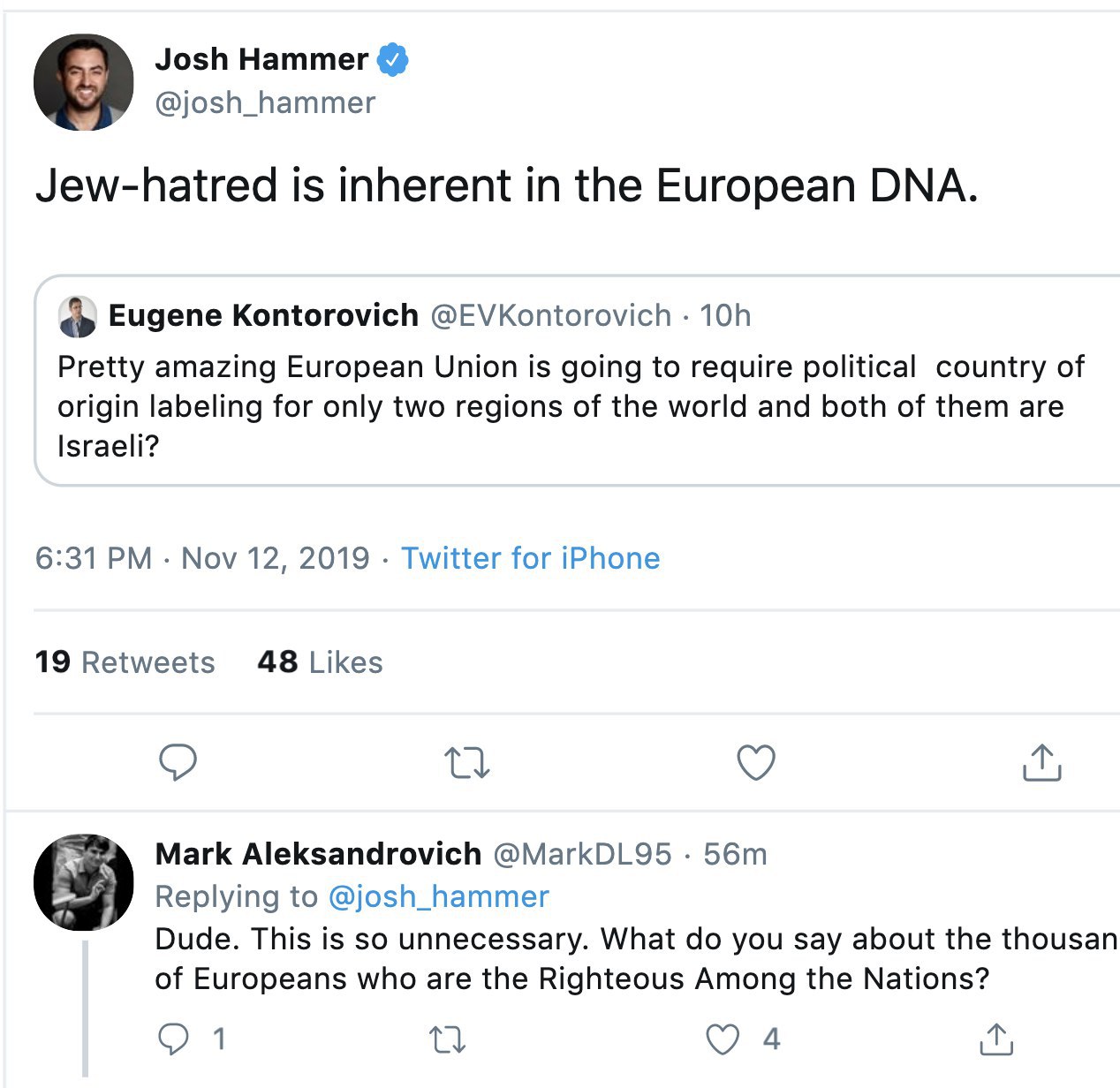This screenshot has height=1088, width=1120.
Task: Click the share icon on main tweet
Action: (1041, 763)
